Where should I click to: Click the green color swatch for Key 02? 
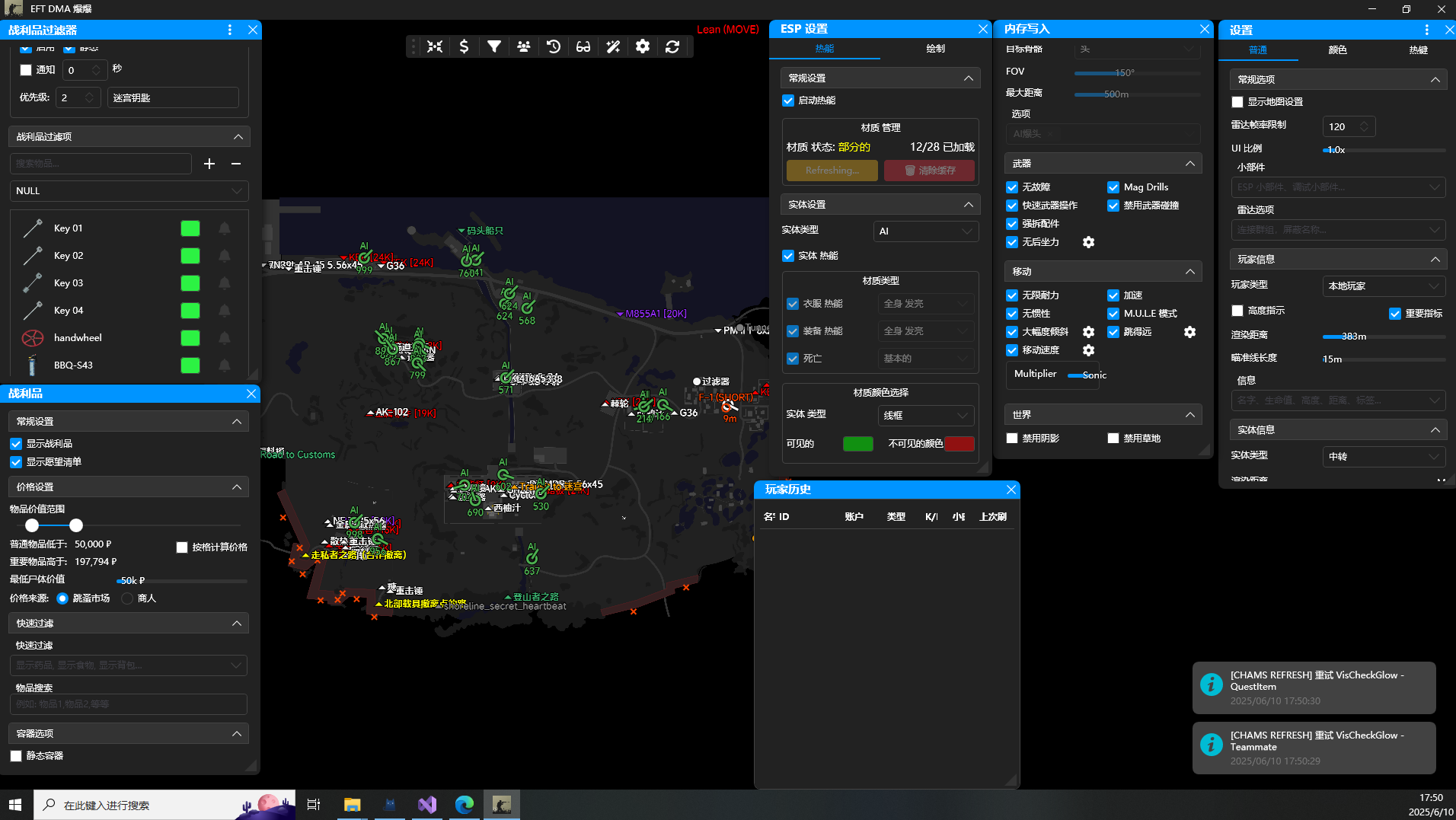click(x=190, y=256)
